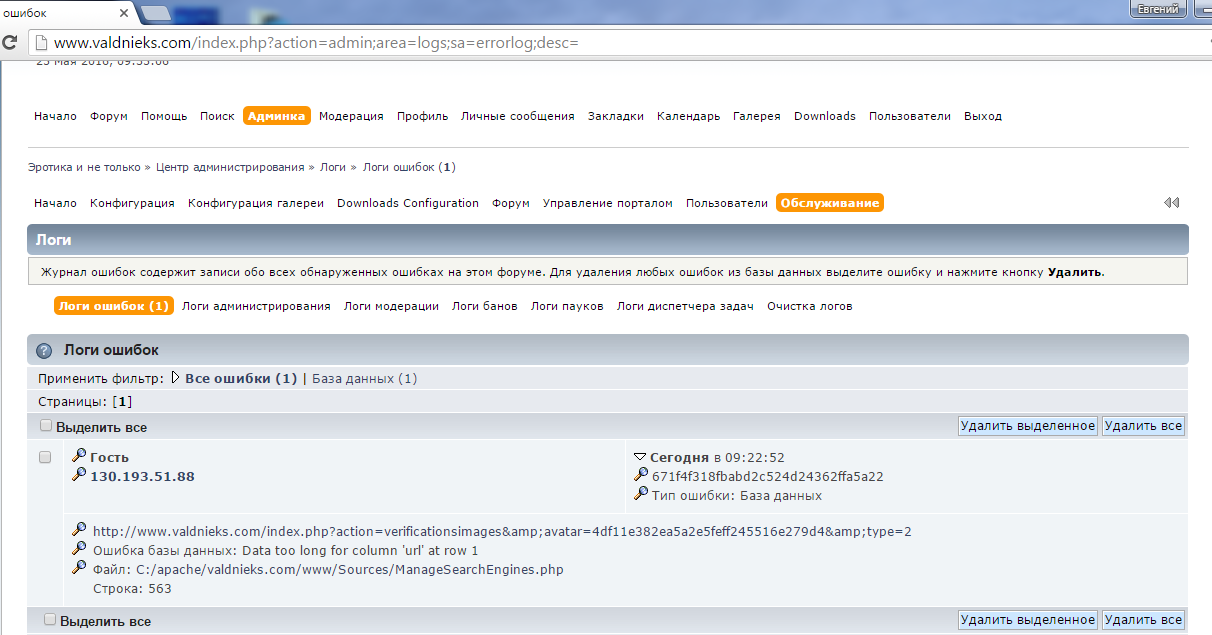Click the filter arrow before Все ошибки
This screenshot has width=1212, height=635.
175,379
